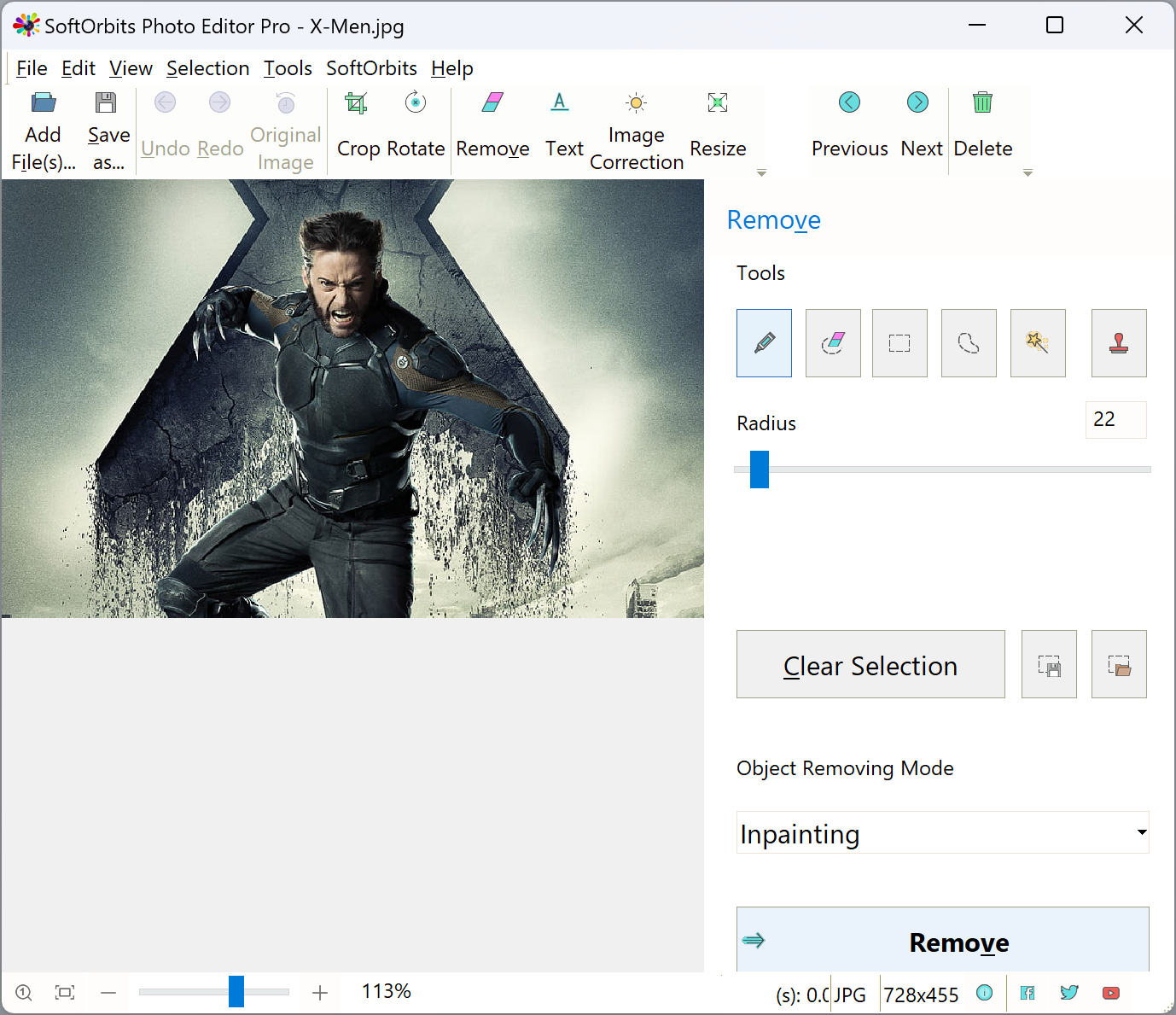Image resolution: width=1176 pixels, height=1015 pixels.
Task: Open the YouTube link icon
Action: point(1110,993)
